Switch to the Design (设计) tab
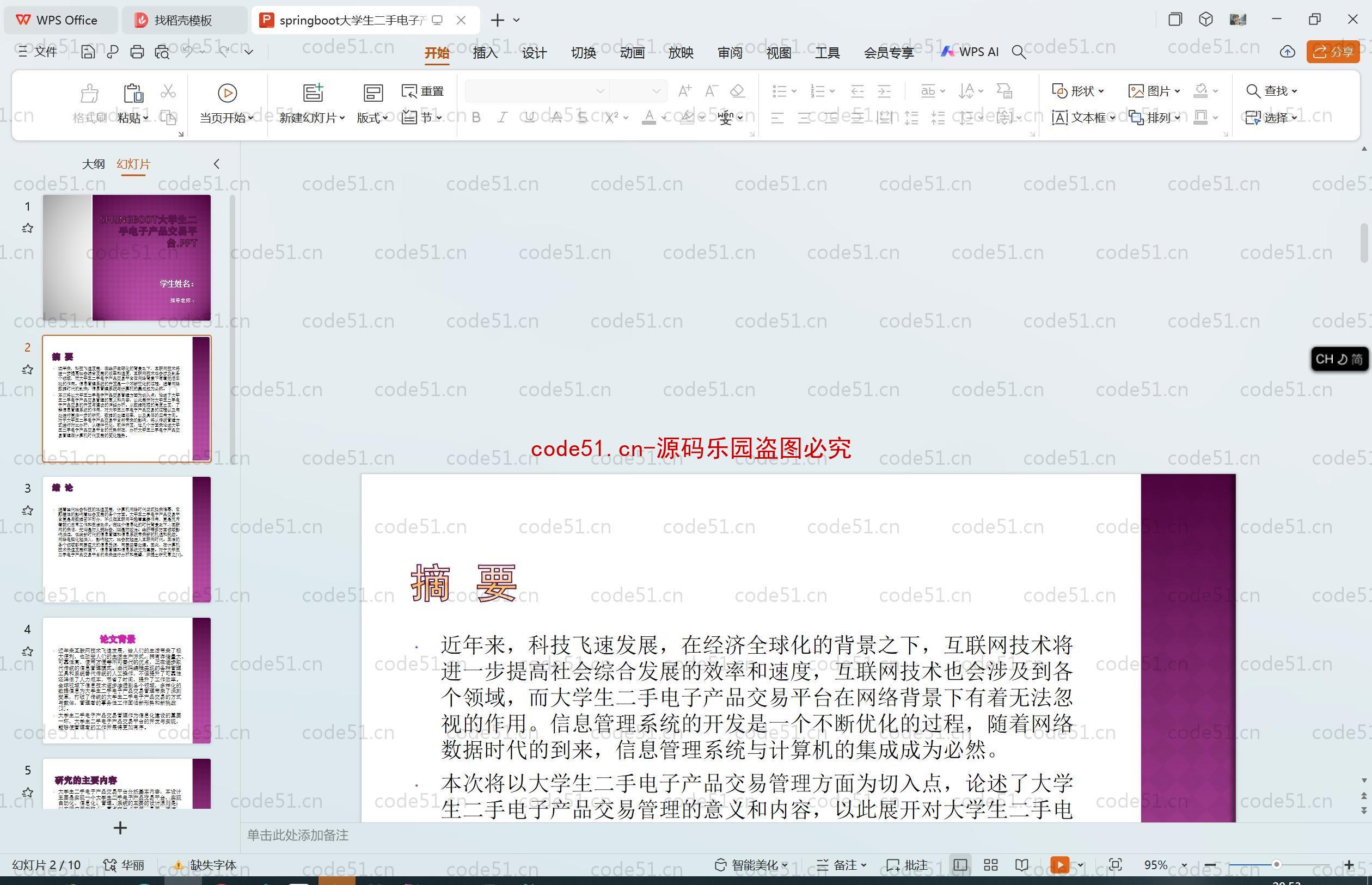The image size is (1372, 885). 534,53
